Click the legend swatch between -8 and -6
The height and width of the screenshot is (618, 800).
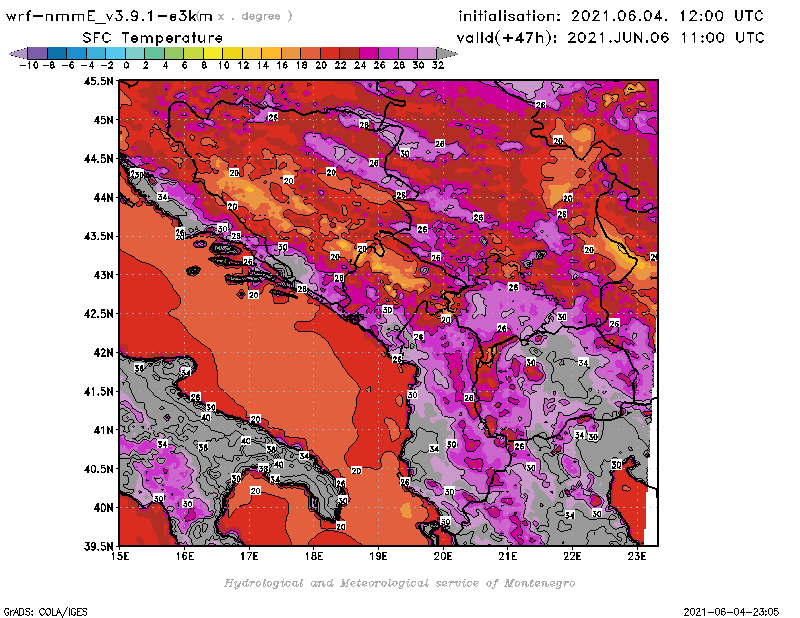click(57, 53)
